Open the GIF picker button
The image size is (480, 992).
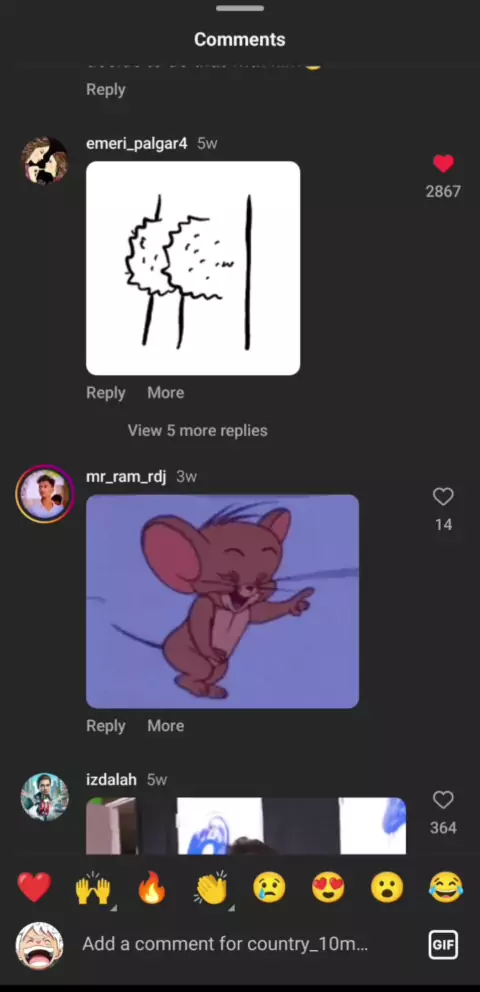pyautogui.click(x=443, y=945)
